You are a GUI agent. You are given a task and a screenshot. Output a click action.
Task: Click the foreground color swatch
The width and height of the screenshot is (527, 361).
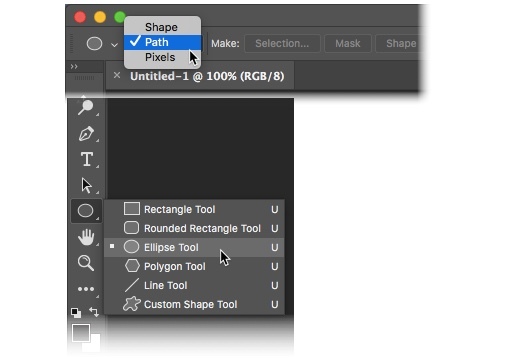[x=81, y=333]
